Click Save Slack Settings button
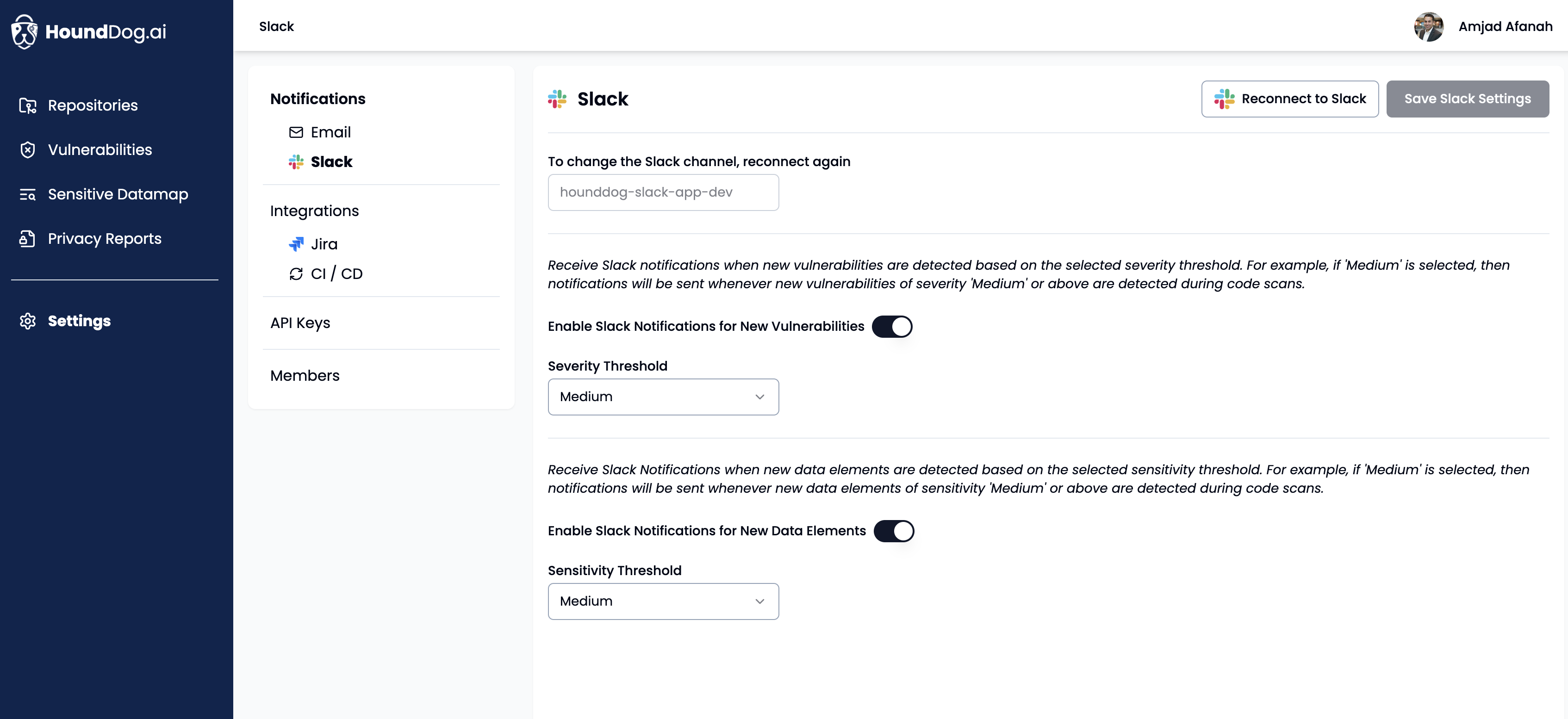The image size is (1568, 719). point(1467,99)
